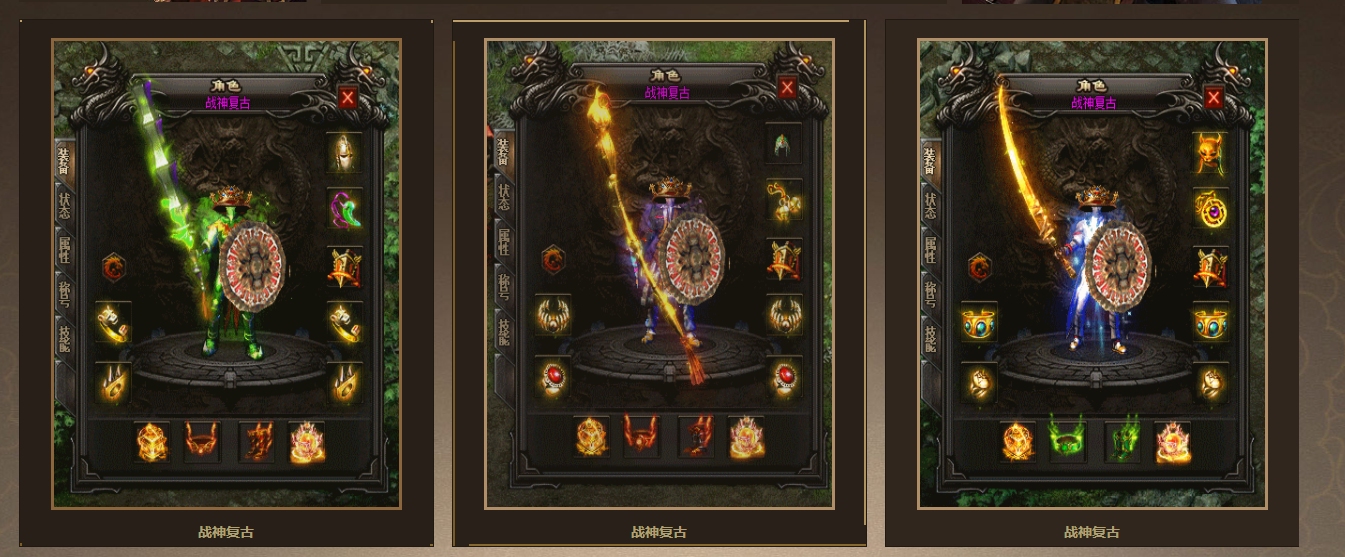Click the teal-gem bracelet next to golden-sword panel tabs

(979, 322)
